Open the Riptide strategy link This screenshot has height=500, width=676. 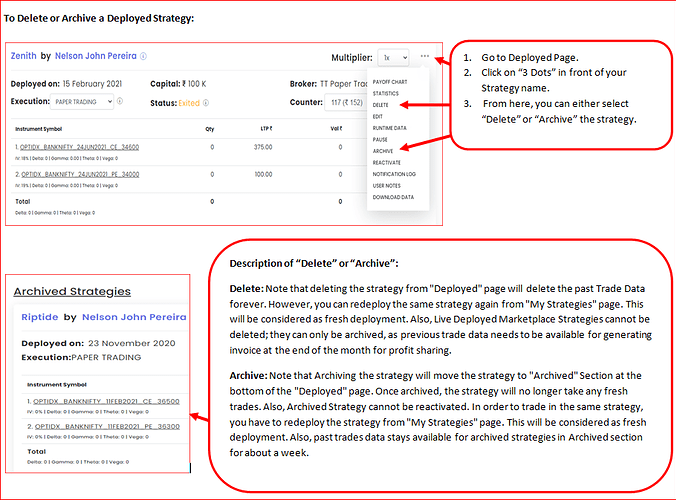pyautogui.click(x=40, y=317)
